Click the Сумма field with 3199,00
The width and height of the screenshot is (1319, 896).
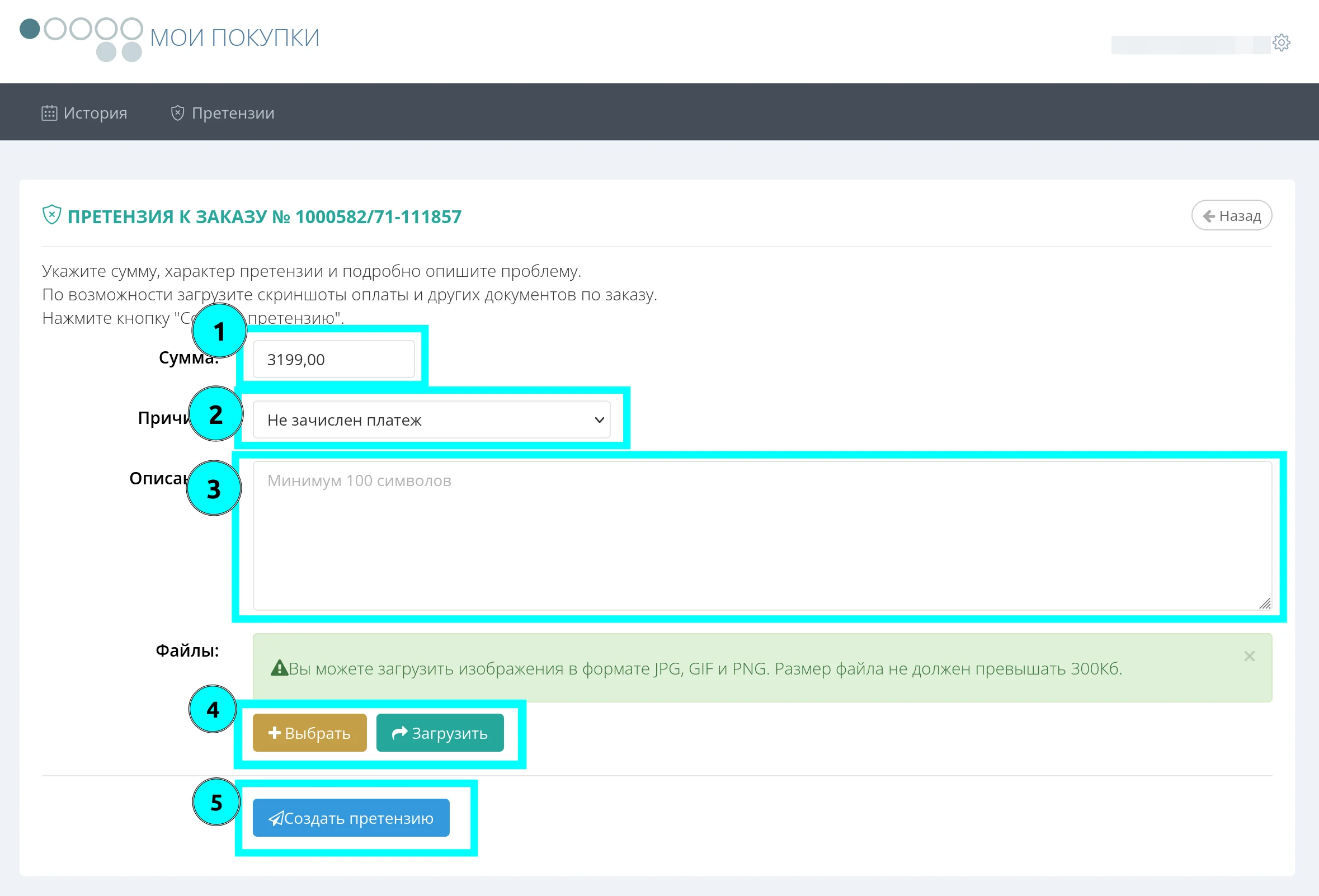[x=334, y=359]
